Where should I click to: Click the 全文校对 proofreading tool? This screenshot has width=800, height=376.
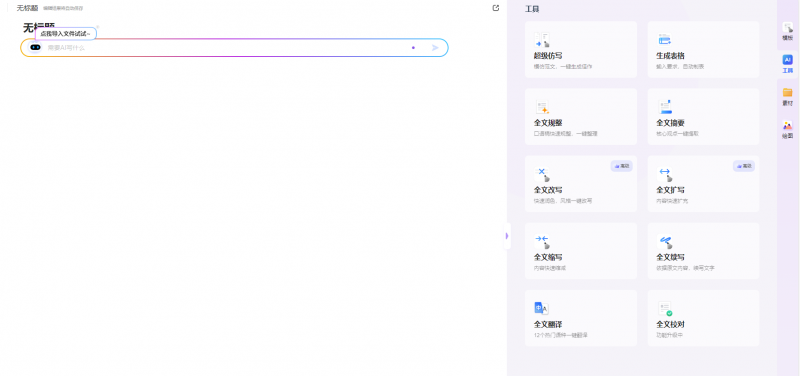click(x=703, y=318)
